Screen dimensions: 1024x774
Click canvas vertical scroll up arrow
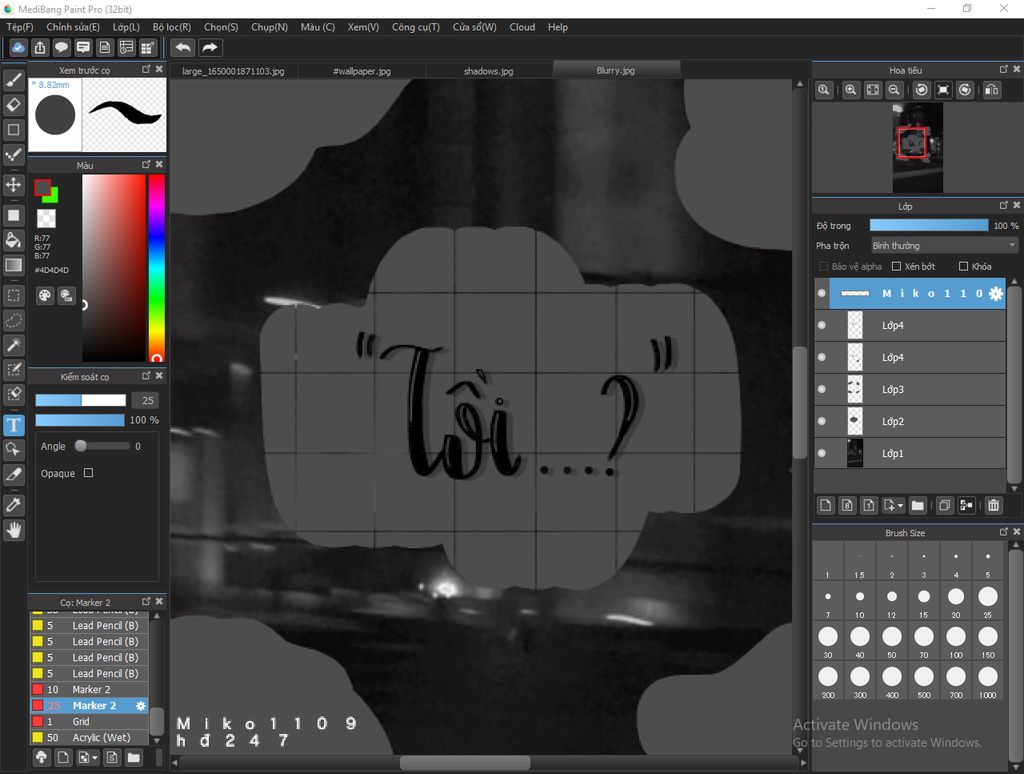tap(799, 84)
